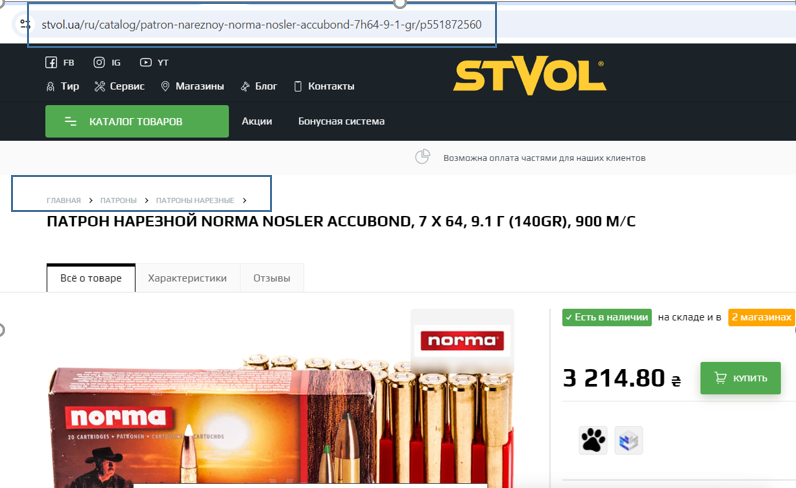This screenshot has width=796, height=488.
Task: Open the Акции promotions menu item
Action: [x=257, y=122]
